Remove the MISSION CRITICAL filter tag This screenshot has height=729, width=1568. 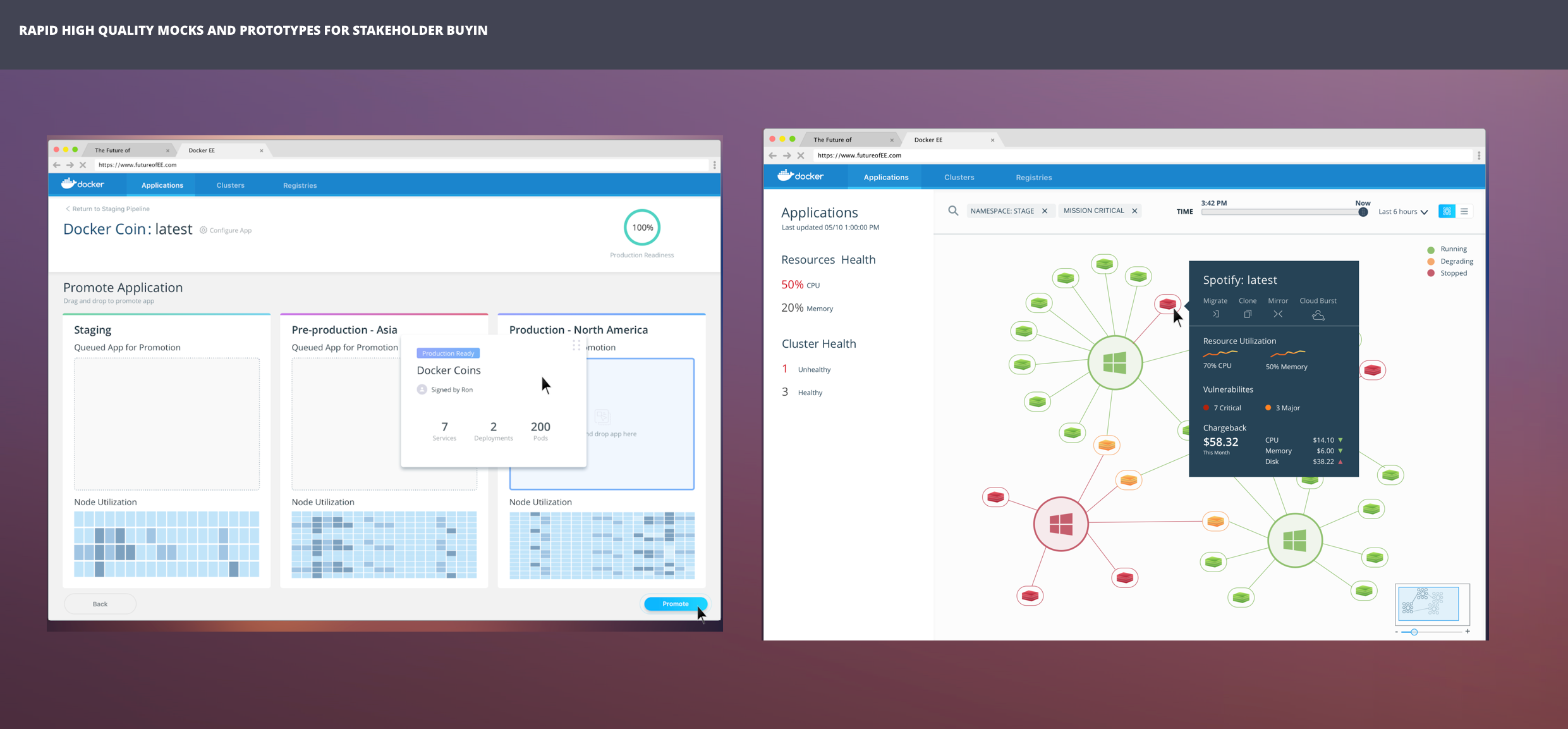(1134, 211)
